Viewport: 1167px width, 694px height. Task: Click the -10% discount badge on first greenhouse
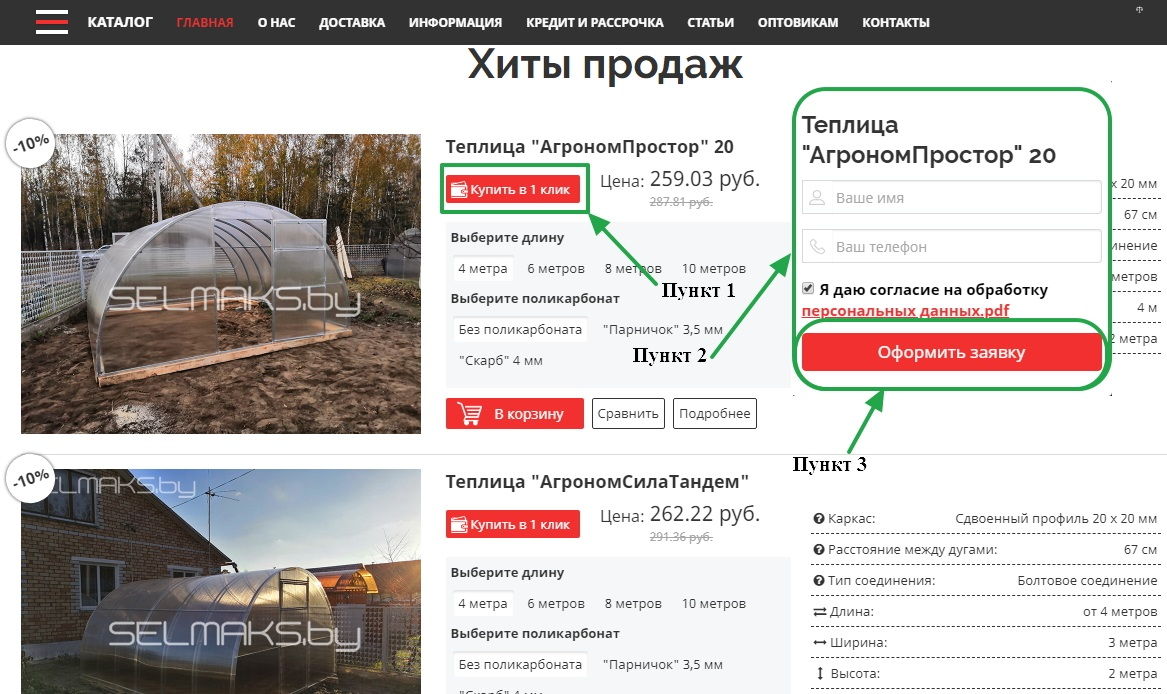point(31,143)
